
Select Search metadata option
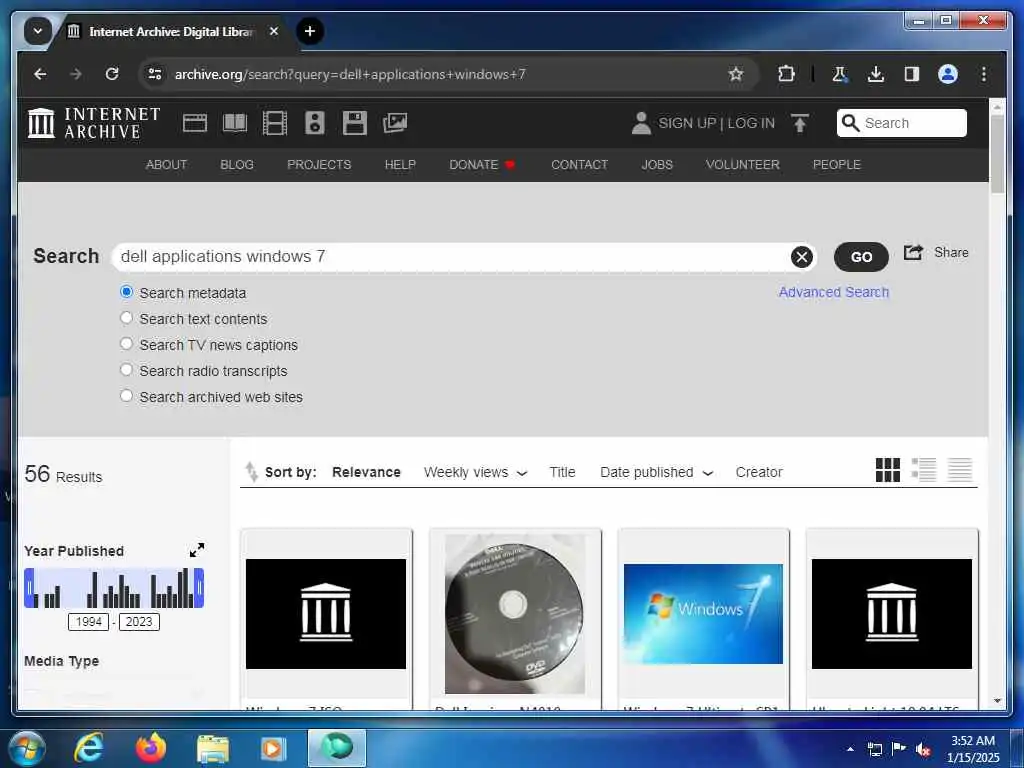pos(127,292)
